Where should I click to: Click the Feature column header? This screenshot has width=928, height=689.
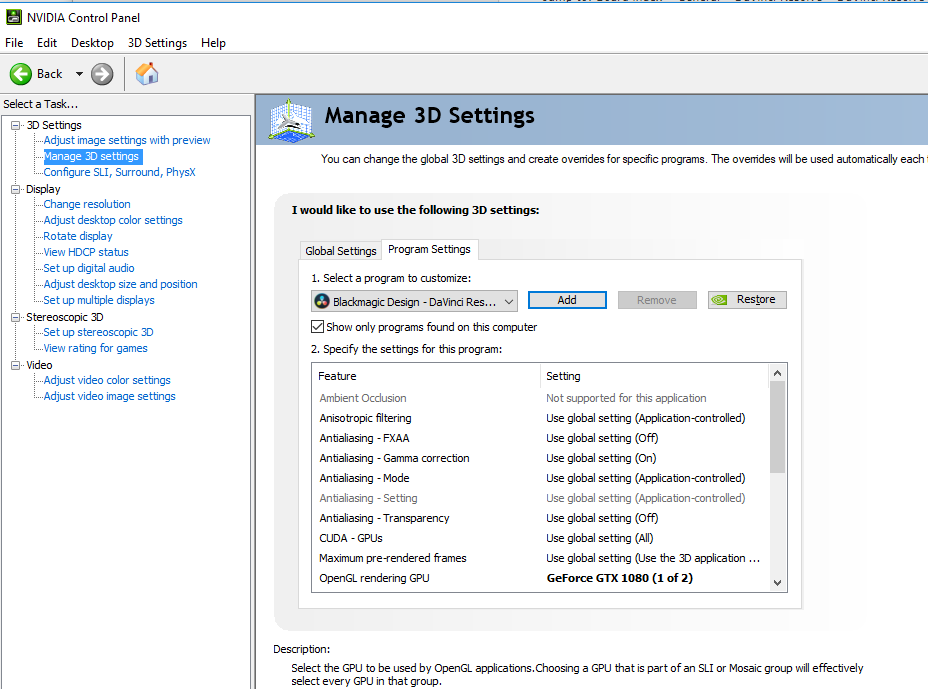[x=426, y=376]
